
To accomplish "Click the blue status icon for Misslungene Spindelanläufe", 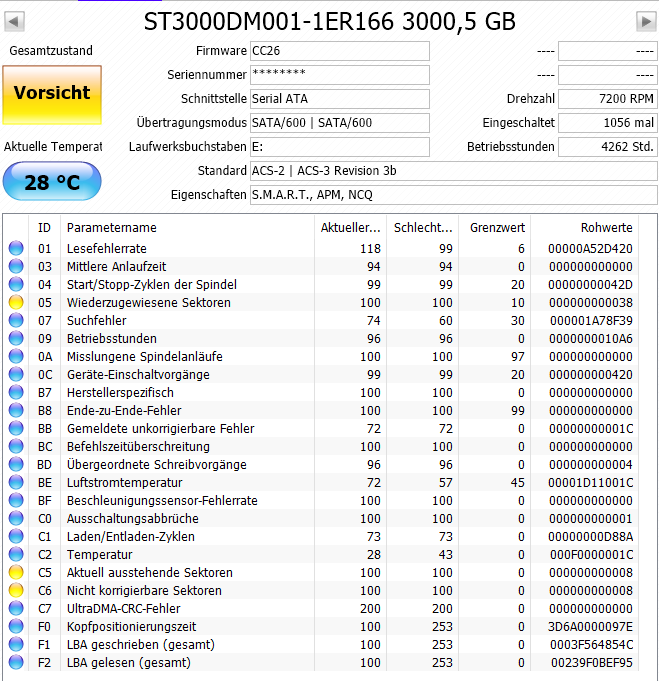I will (x=16, y=356).
